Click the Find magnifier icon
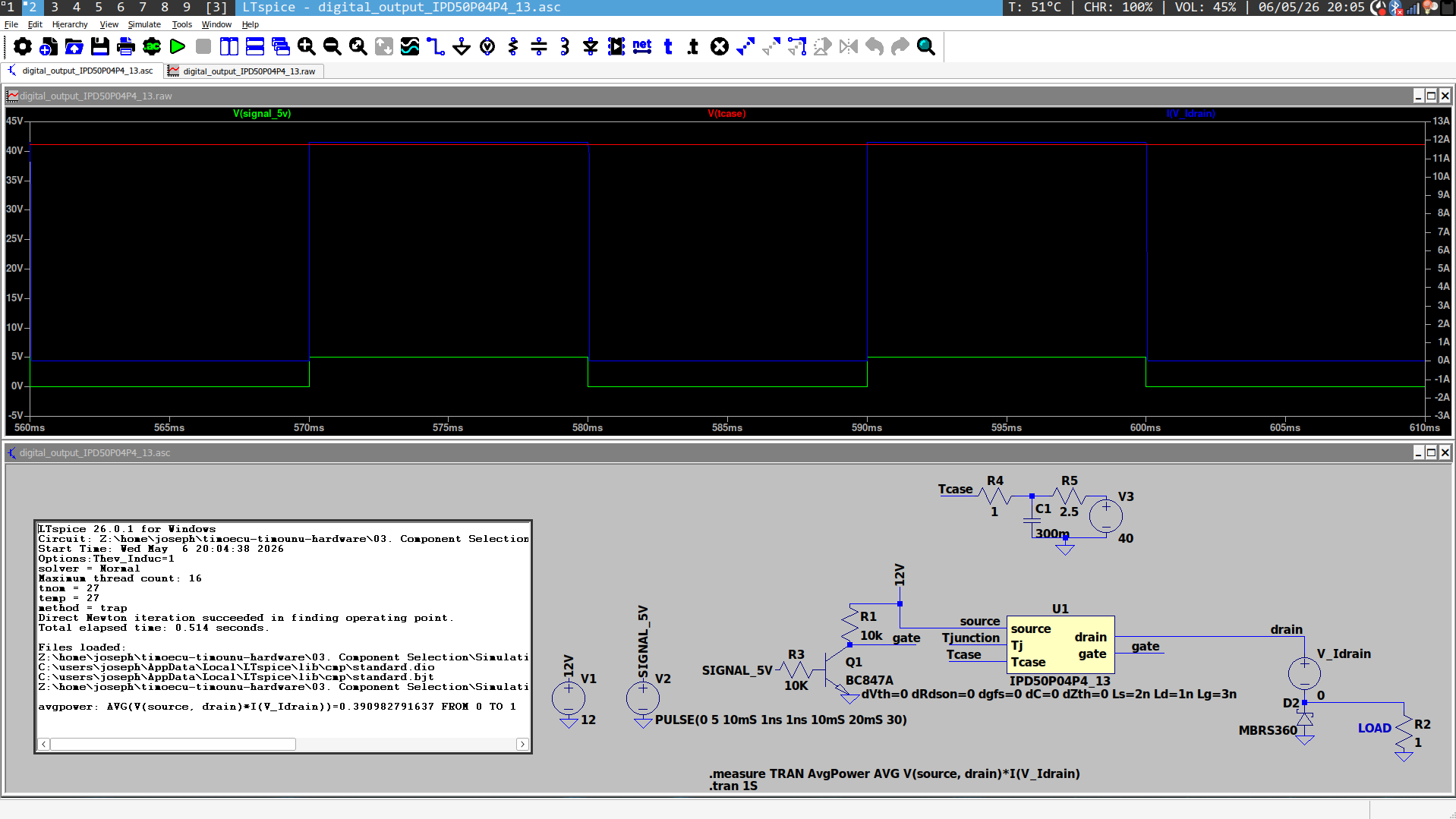This screenshot has width=1456, height=819. [x=926, y=47]
